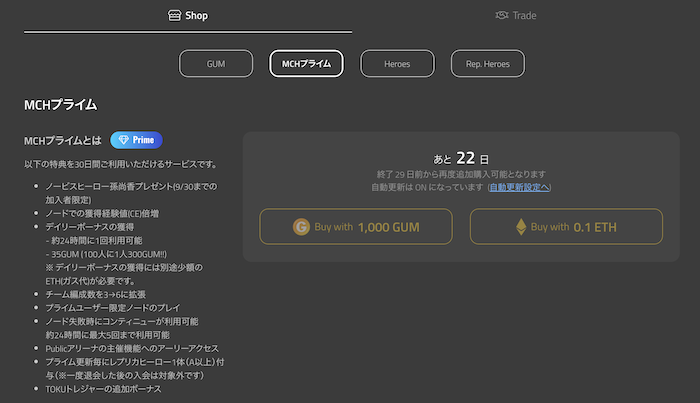Select the GUM category tab
Viewport: 700px width, 403px height.
tap(216, 64)
